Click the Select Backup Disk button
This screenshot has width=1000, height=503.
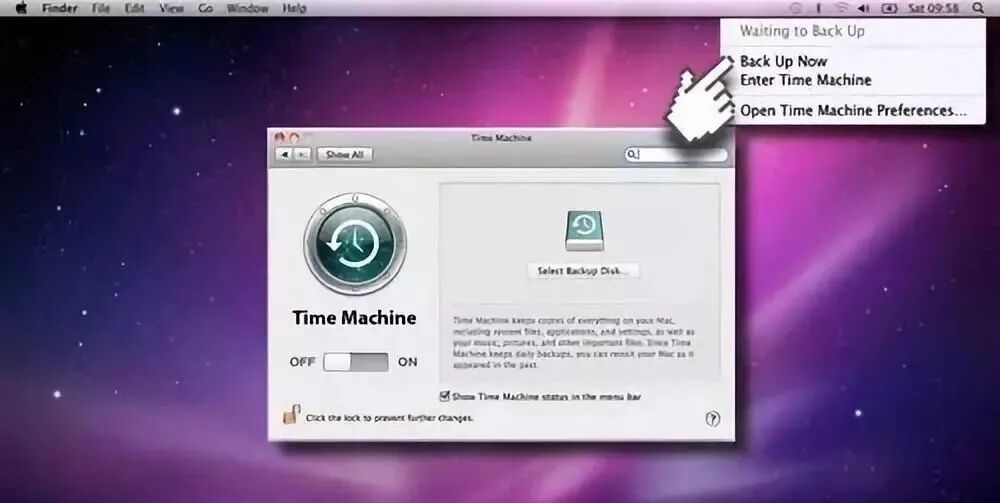[584, 271]
